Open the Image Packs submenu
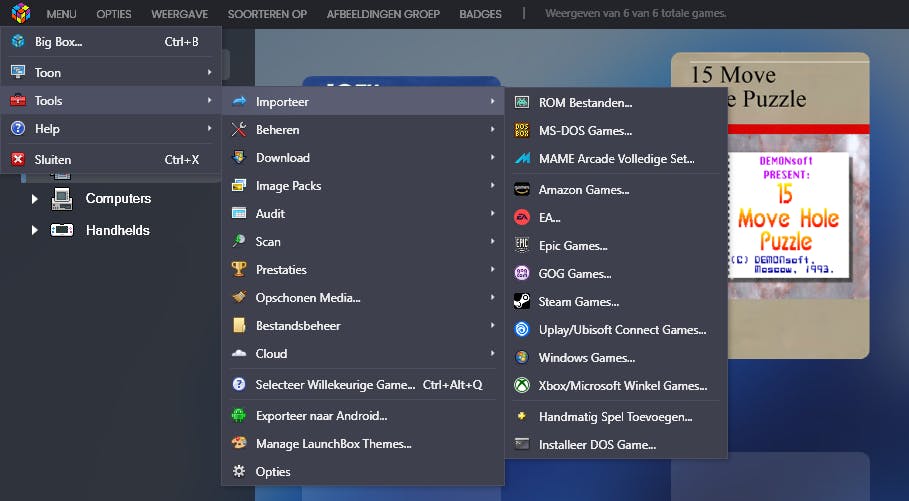The image size is (909, 501). pyautogui.click(x=363, y=186)
